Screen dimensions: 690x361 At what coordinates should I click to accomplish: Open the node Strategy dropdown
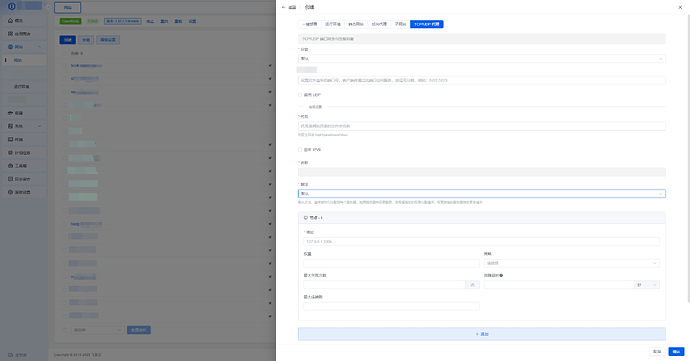[x=572, y=263]
